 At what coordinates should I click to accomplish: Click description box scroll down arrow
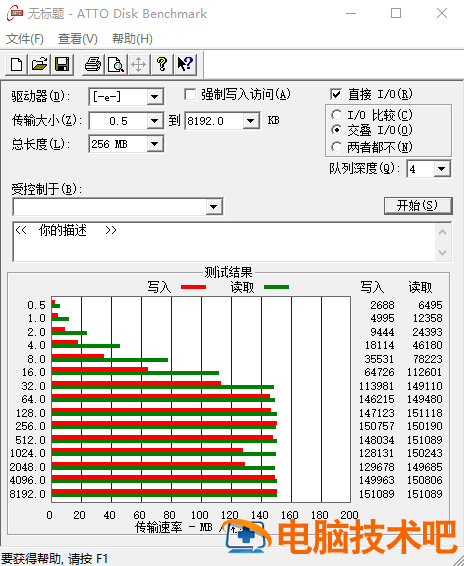pos(443,252)
